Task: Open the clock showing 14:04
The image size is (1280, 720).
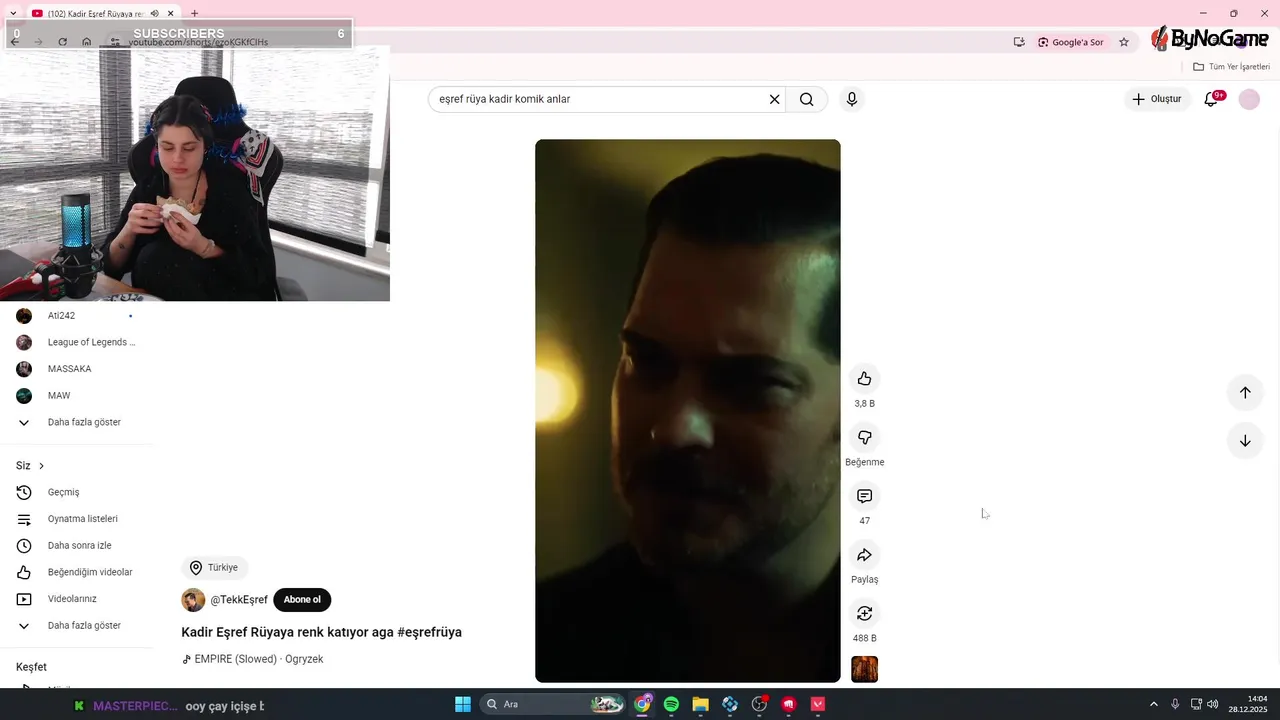Action: tap(1249, 704)
